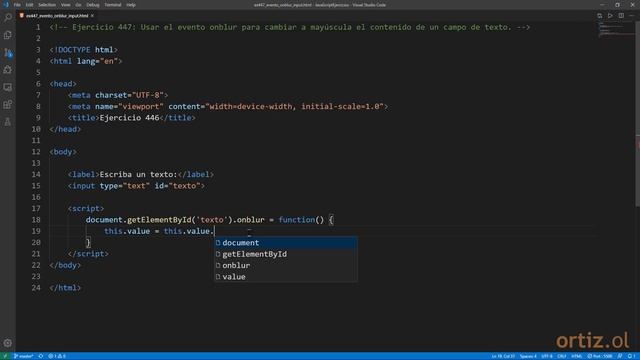Click the HTML language mode in status bar
Screen dimensions: 640x360
(577, 356)
